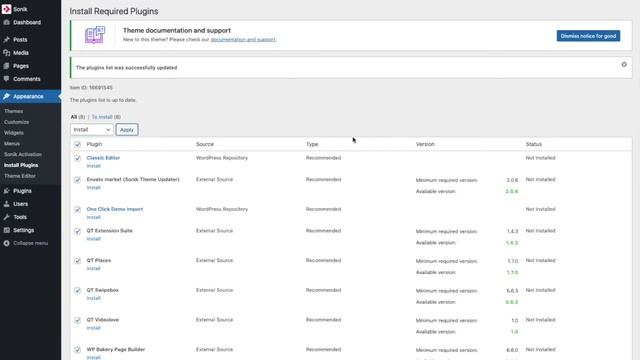This screenshot has height=360, width=640.
Task: Click the Posts pushpin icon
Action: click(6, 40)
